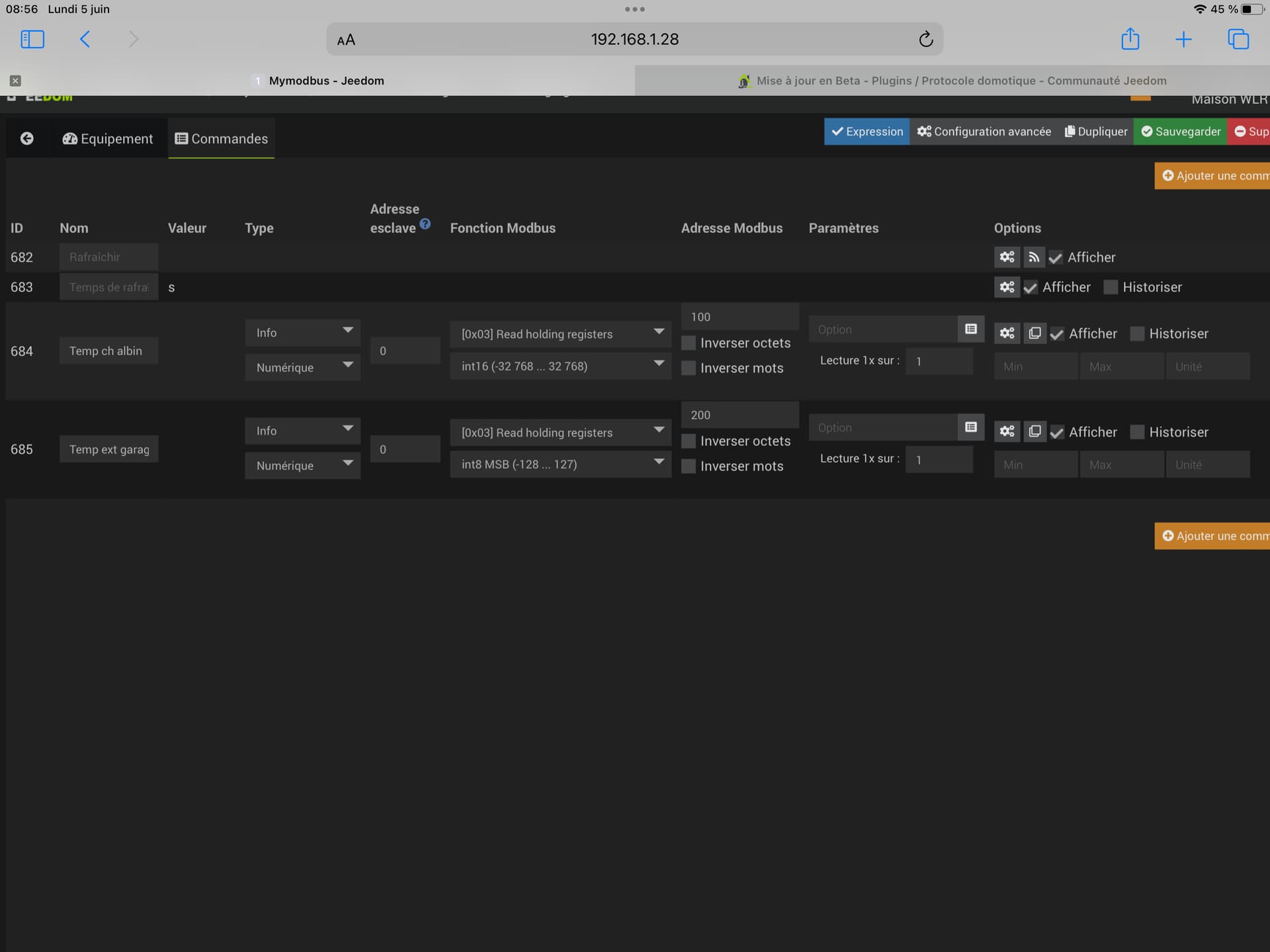Enable Inverser octets for address 100

click(689, 343)
